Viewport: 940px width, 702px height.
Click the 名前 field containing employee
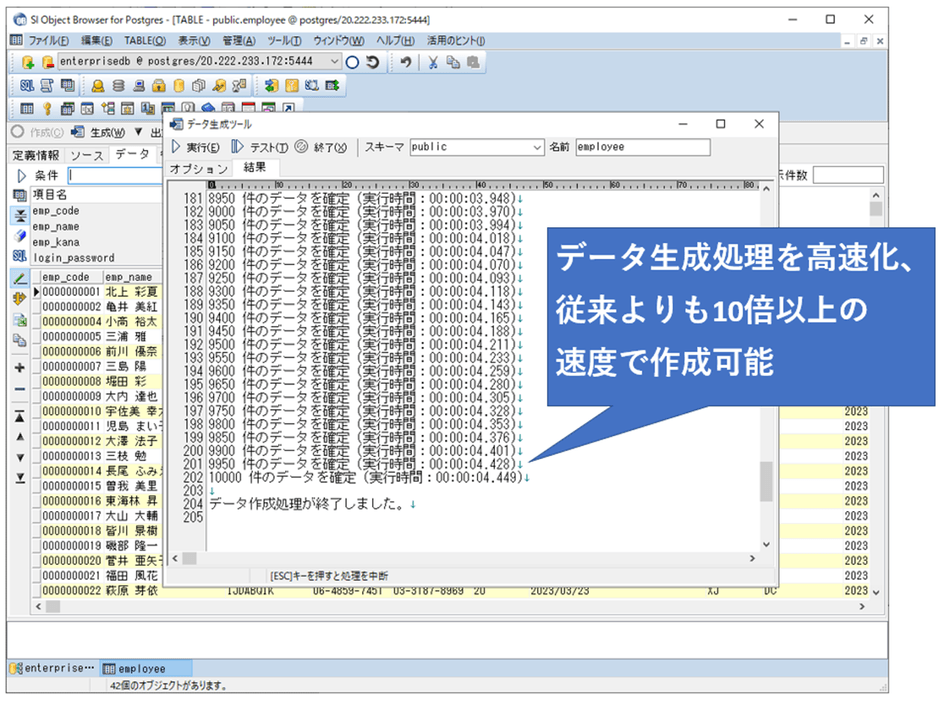(642, 147)
